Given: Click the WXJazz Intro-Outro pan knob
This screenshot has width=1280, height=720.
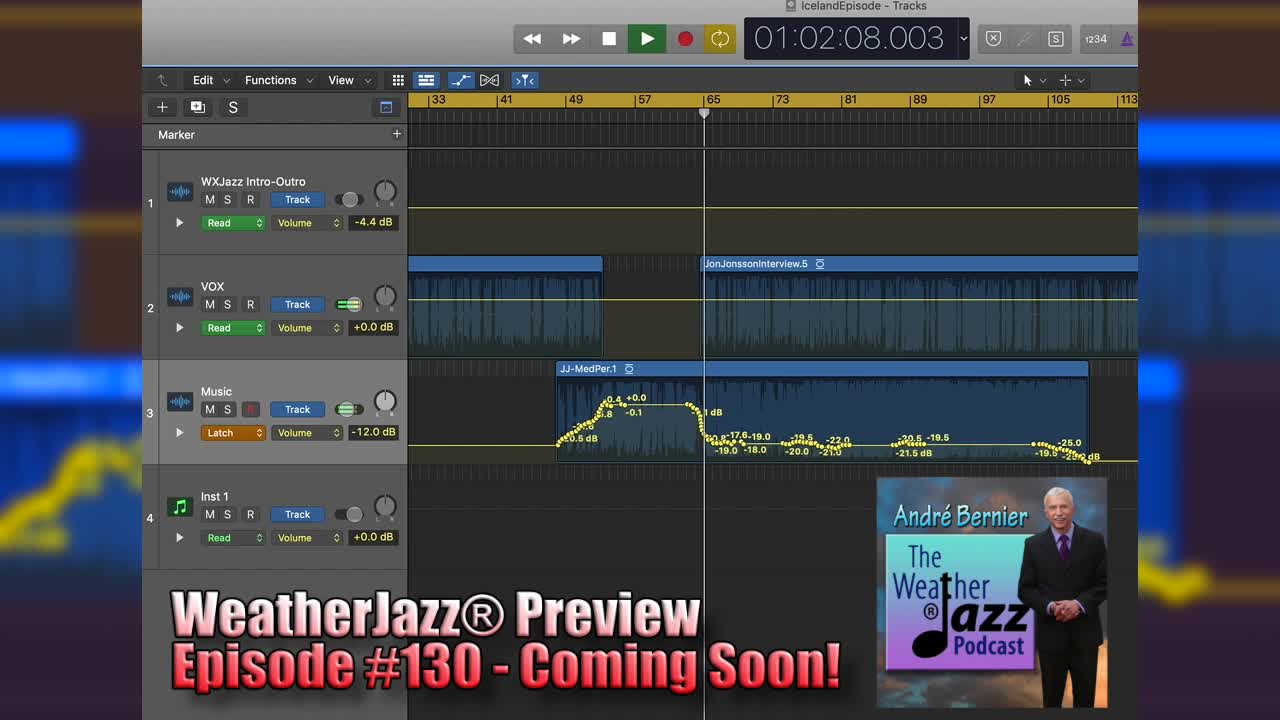Looking at the screenshot, I should (x=385, y=192).
